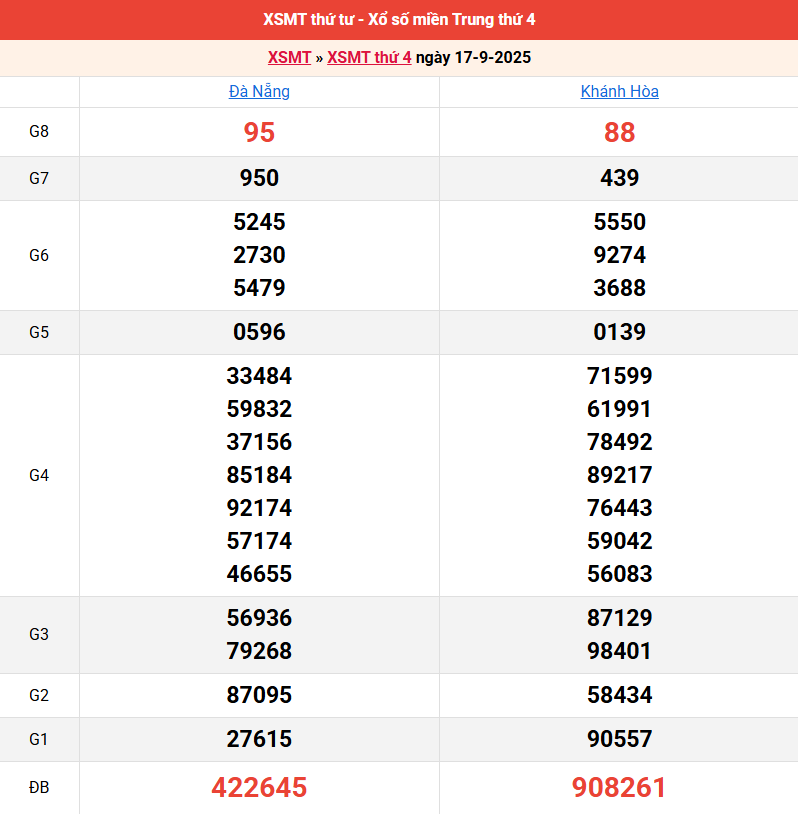The height and width of the screenshot is (814, 798).
Task: Select the G6 row label
Action: point(39,255)
